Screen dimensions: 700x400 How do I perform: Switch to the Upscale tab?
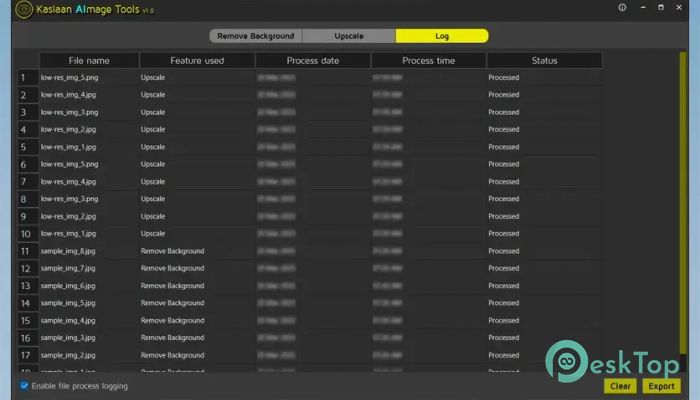click(349, 36)
